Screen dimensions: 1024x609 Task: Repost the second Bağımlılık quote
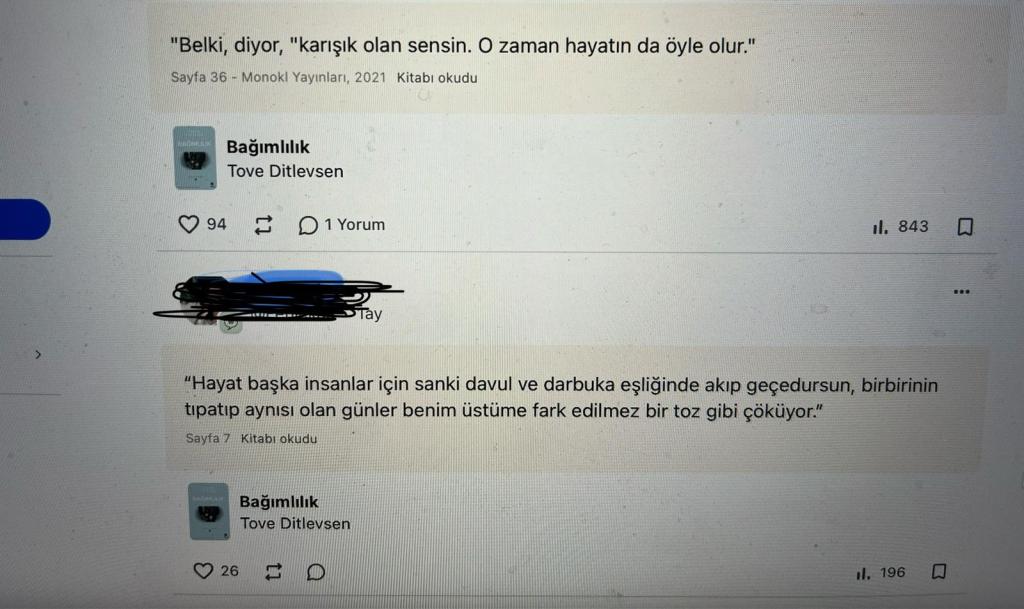(x=274, y=572)
